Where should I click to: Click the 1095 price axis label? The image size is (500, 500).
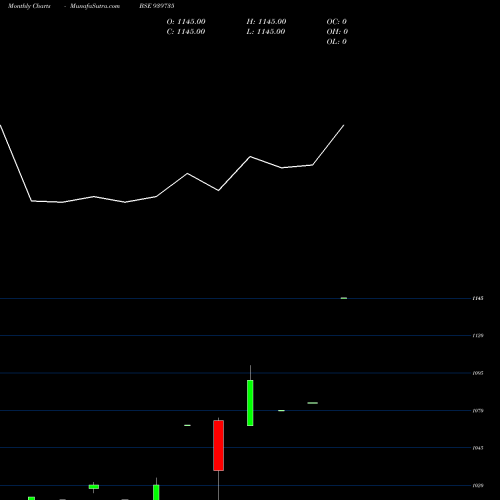(x=478, y=373)
